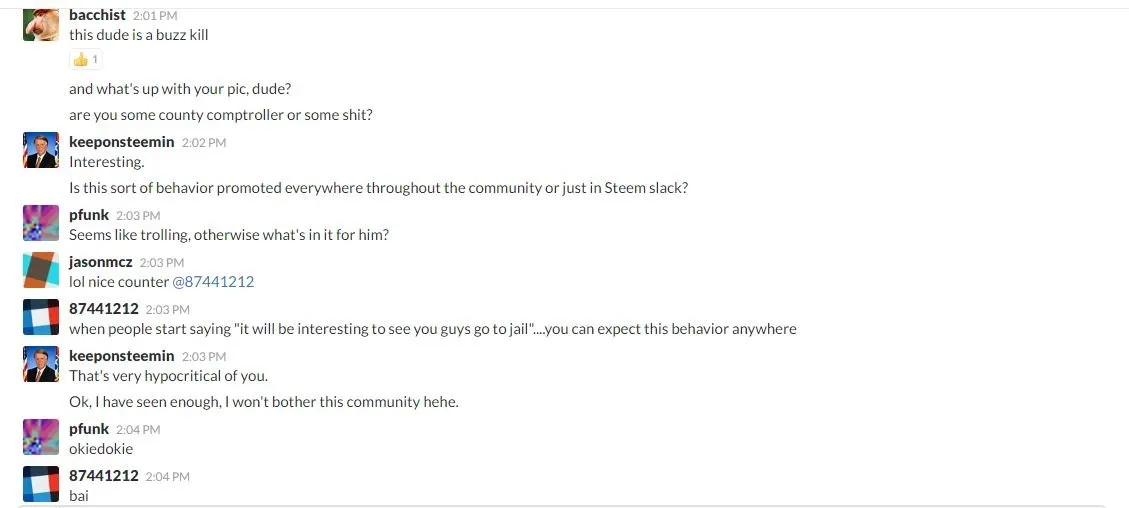Click pfunk's avatar next to okiedokie
The width and height of the screenshot is (1129, 508).
coord(41,437)
